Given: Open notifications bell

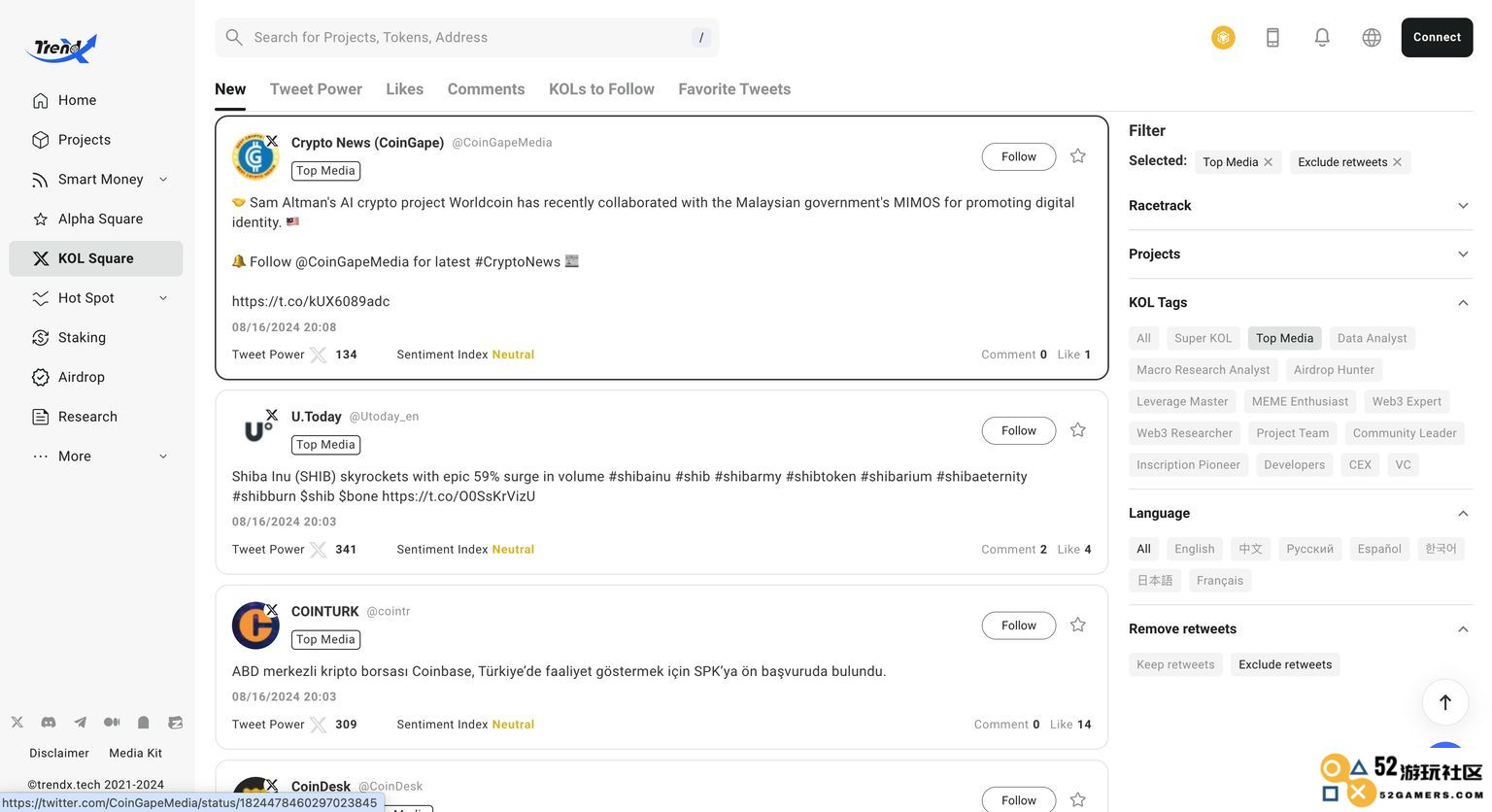Looking at the screenshot, I should [1322, 37].
